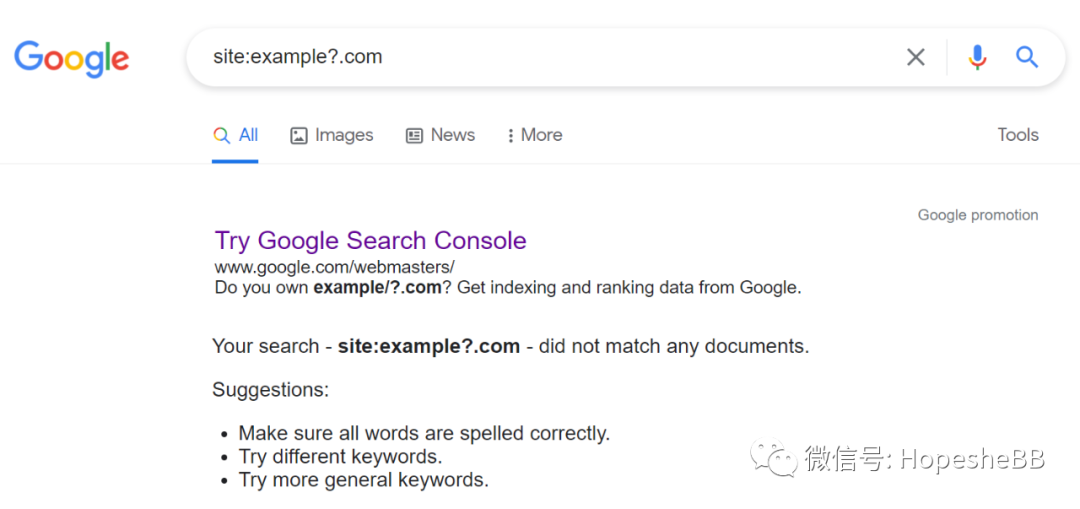Click the WeChat logo in the watermark

coord(774,458)
